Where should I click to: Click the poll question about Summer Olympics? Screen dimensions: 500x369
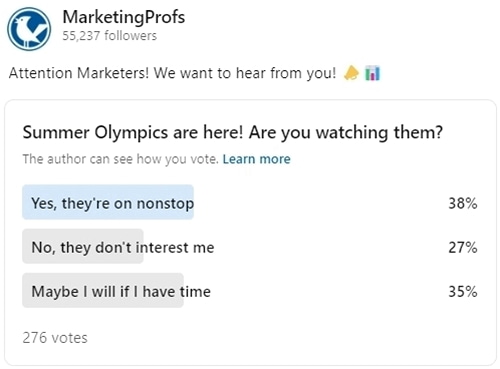point(233,132)
